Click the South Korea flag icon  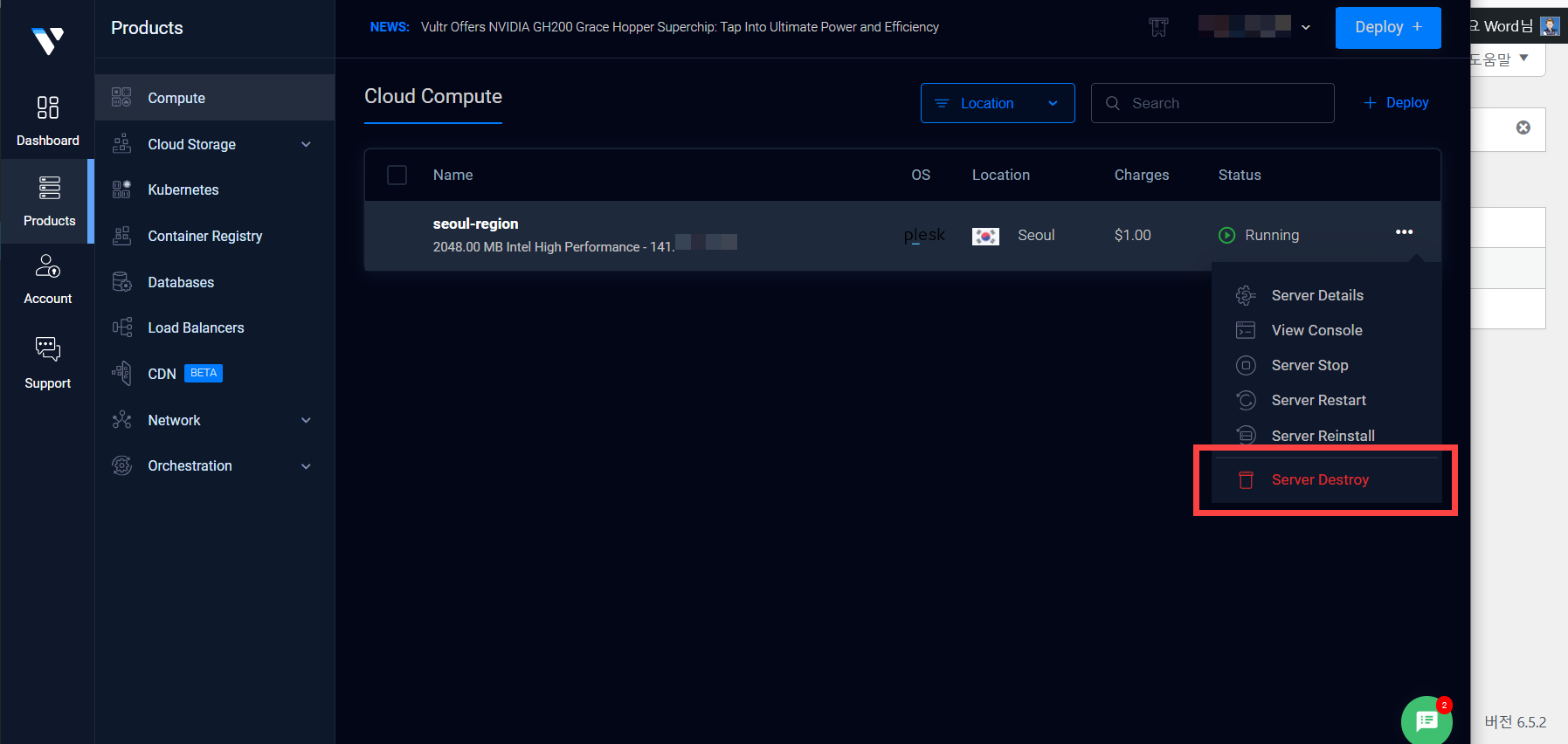pyautogui.click(x=986, y=236)
